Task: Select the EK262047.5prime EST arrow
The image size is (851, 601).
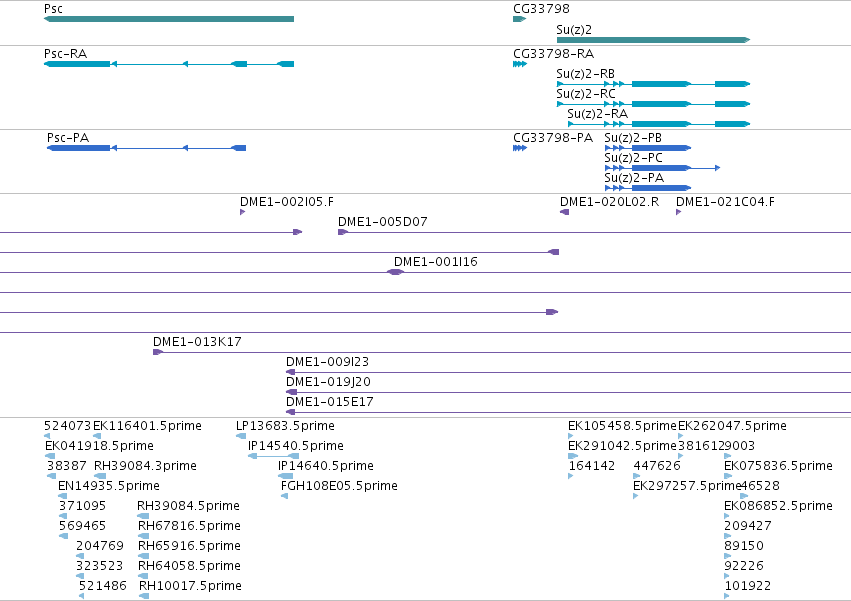Action: (x=681, y=435)
